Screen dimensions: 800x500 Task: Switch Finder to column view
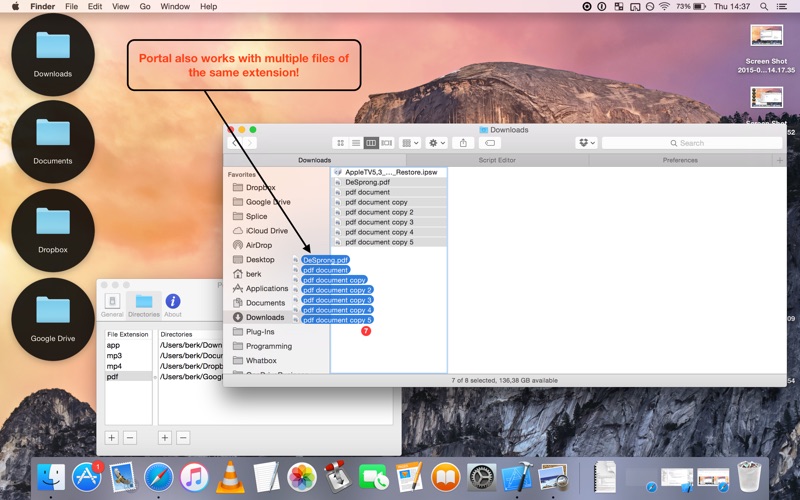[x=371, y=143]
